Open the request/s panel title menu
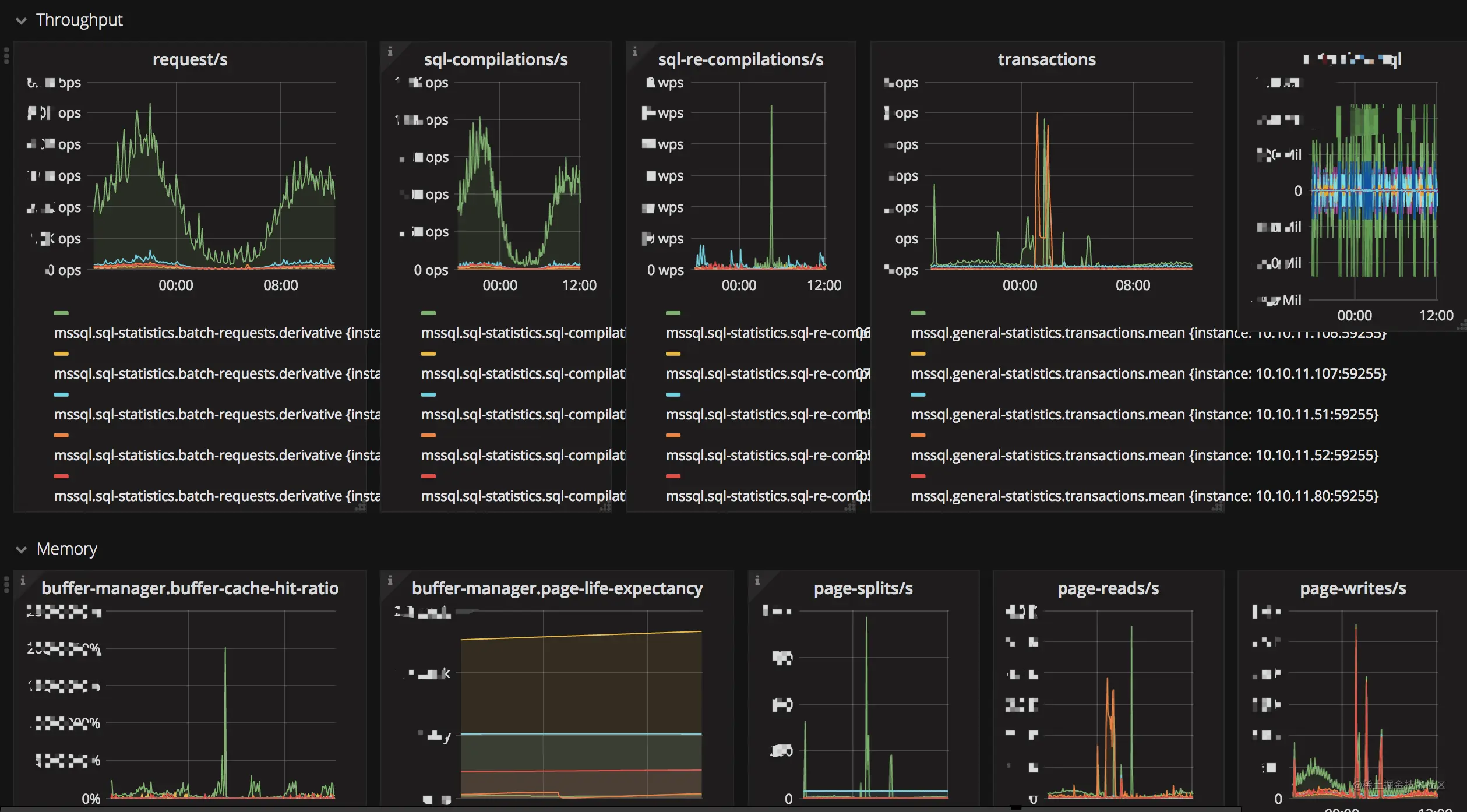The width and height of the screenshot is (1467, 812). point(190,59)
